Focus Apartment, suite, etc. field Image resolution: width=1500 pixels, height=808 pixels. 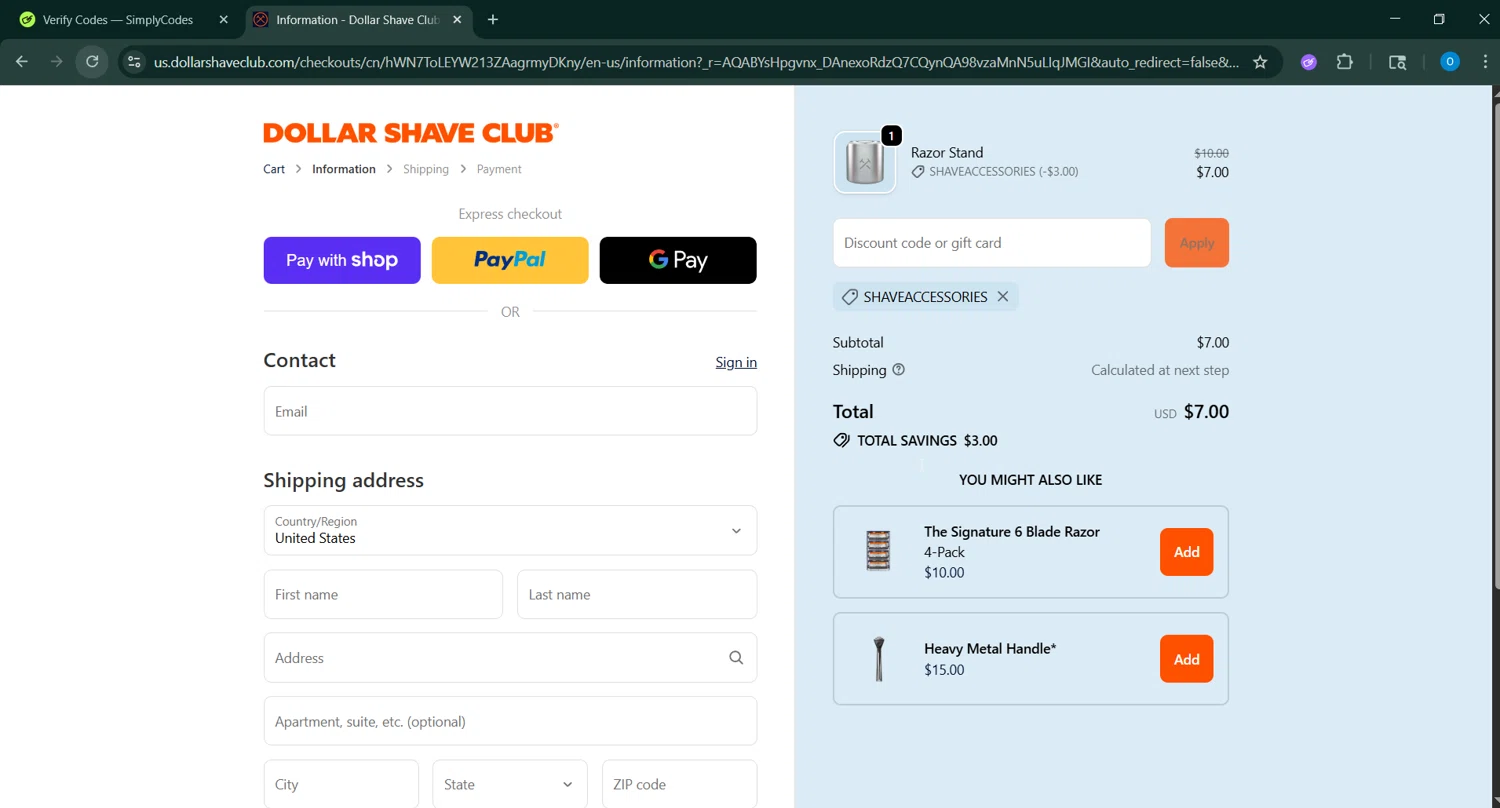[x=510, y=721]
